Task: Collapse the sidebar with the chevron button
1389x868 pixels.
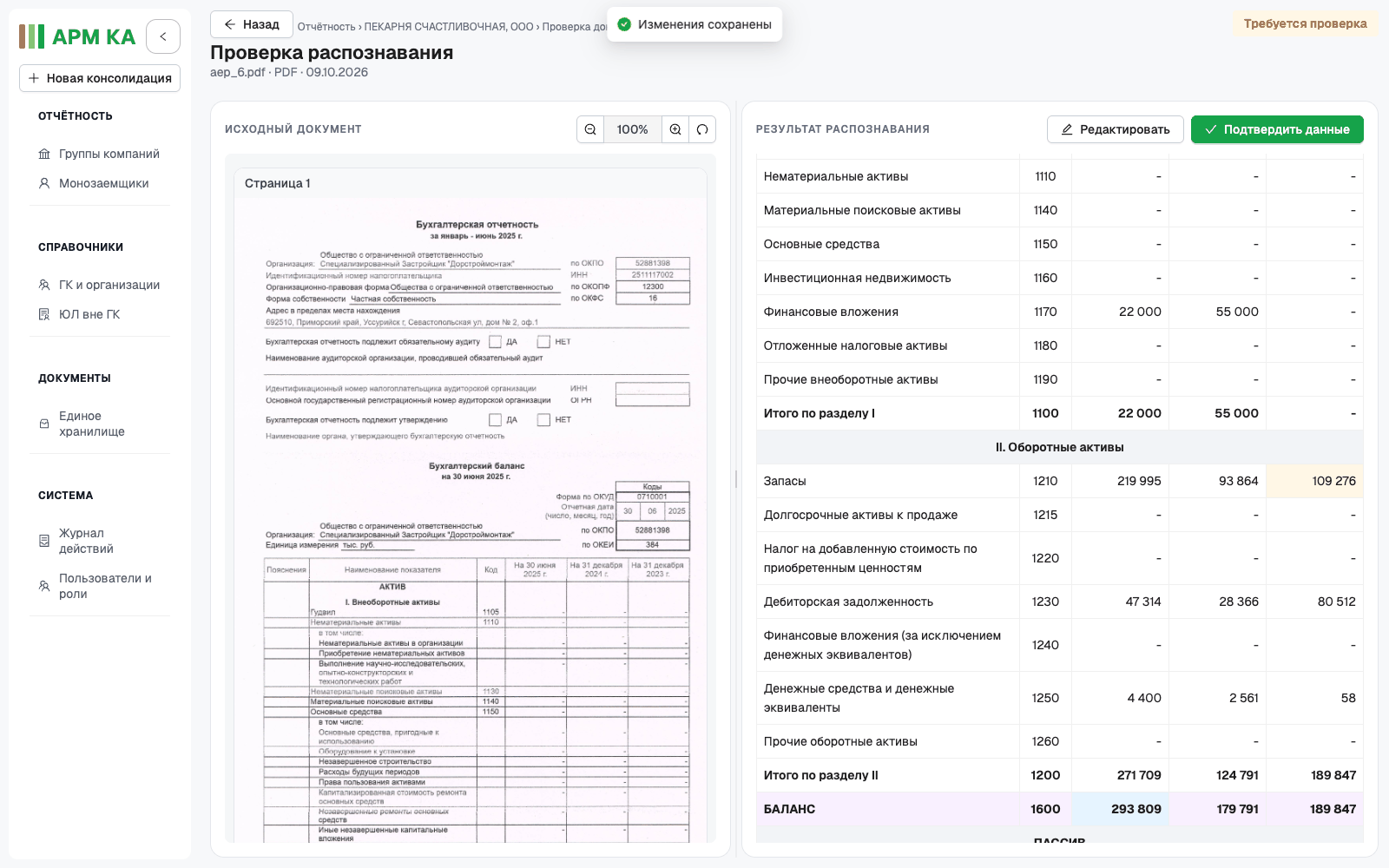Action: click(163, 36)
